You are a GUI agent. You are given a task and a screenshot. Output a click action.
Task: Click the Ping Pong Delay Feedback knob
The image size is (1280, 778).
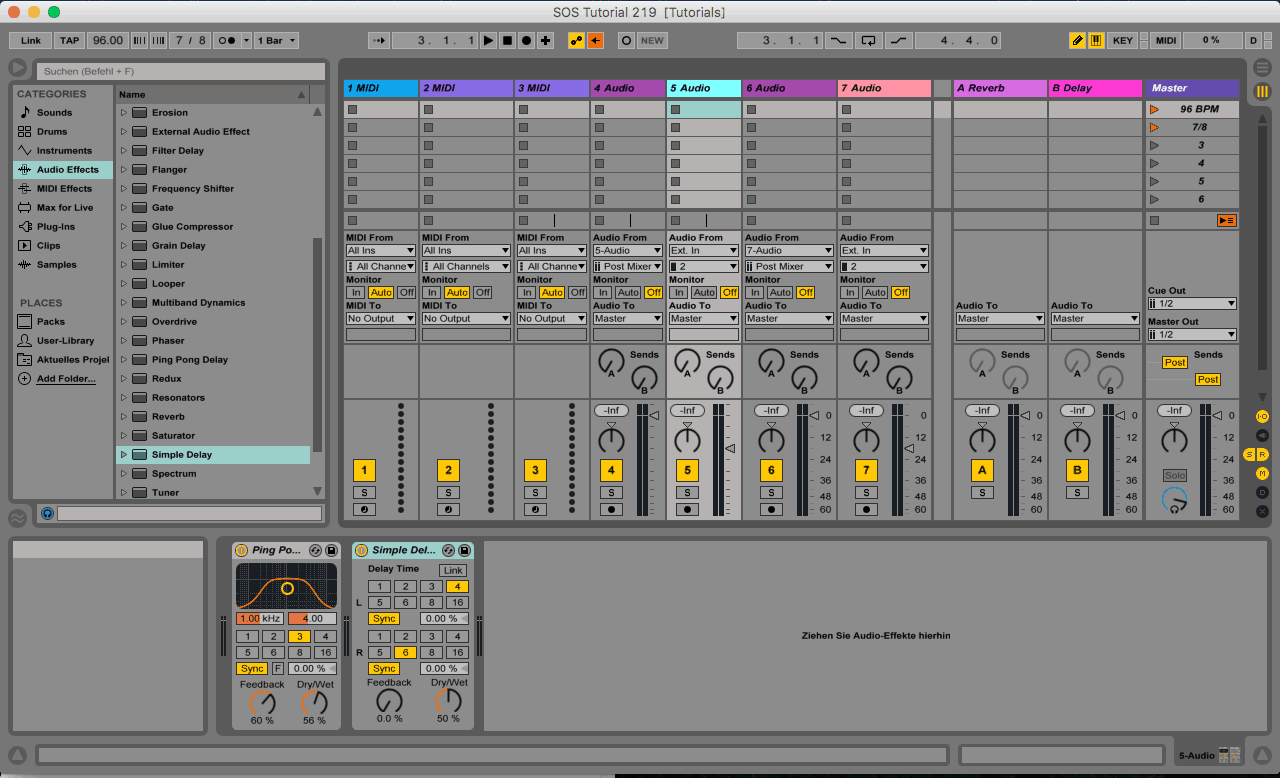point(262,702)
